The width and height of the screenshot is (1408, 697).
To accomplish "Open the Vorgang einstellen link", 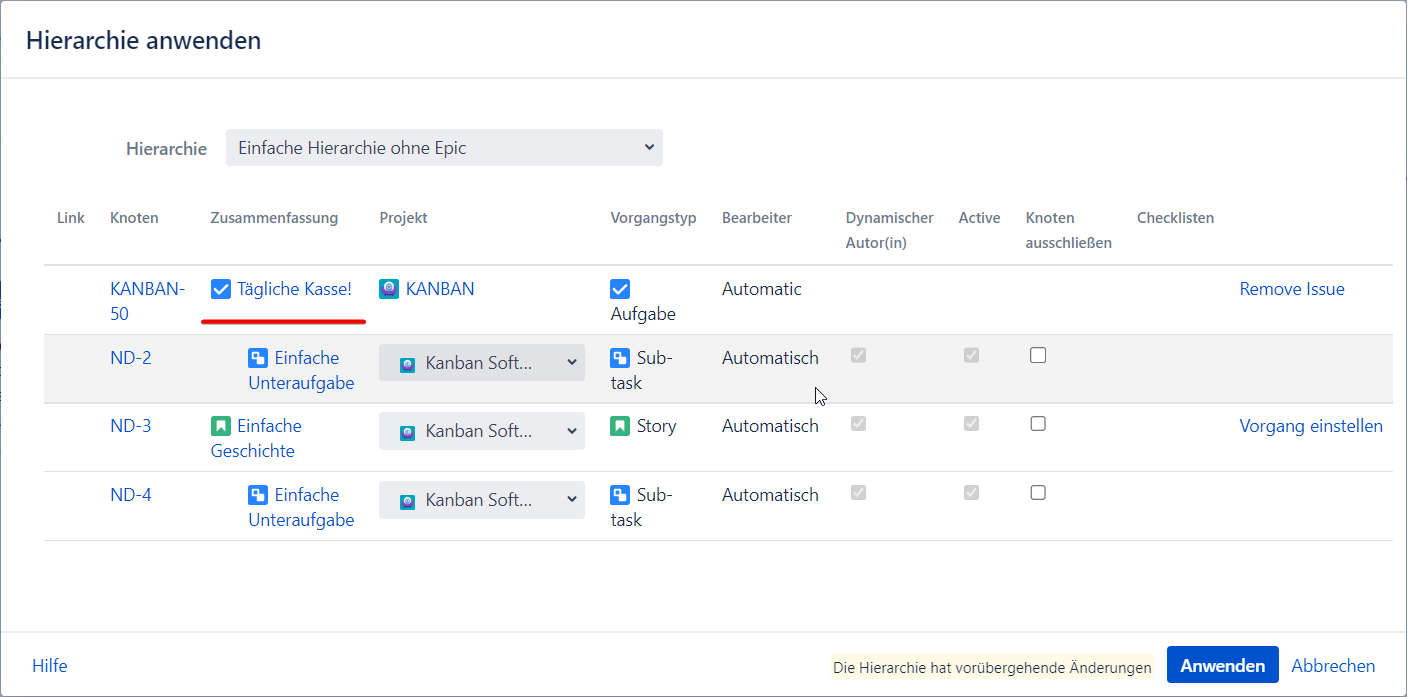I will tap(1310, 426).
